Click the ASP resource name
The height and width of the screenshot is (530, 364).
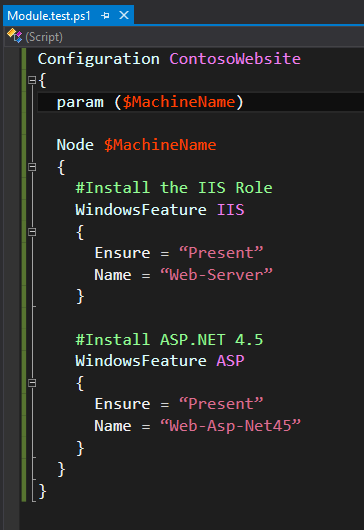pos(230,361)
